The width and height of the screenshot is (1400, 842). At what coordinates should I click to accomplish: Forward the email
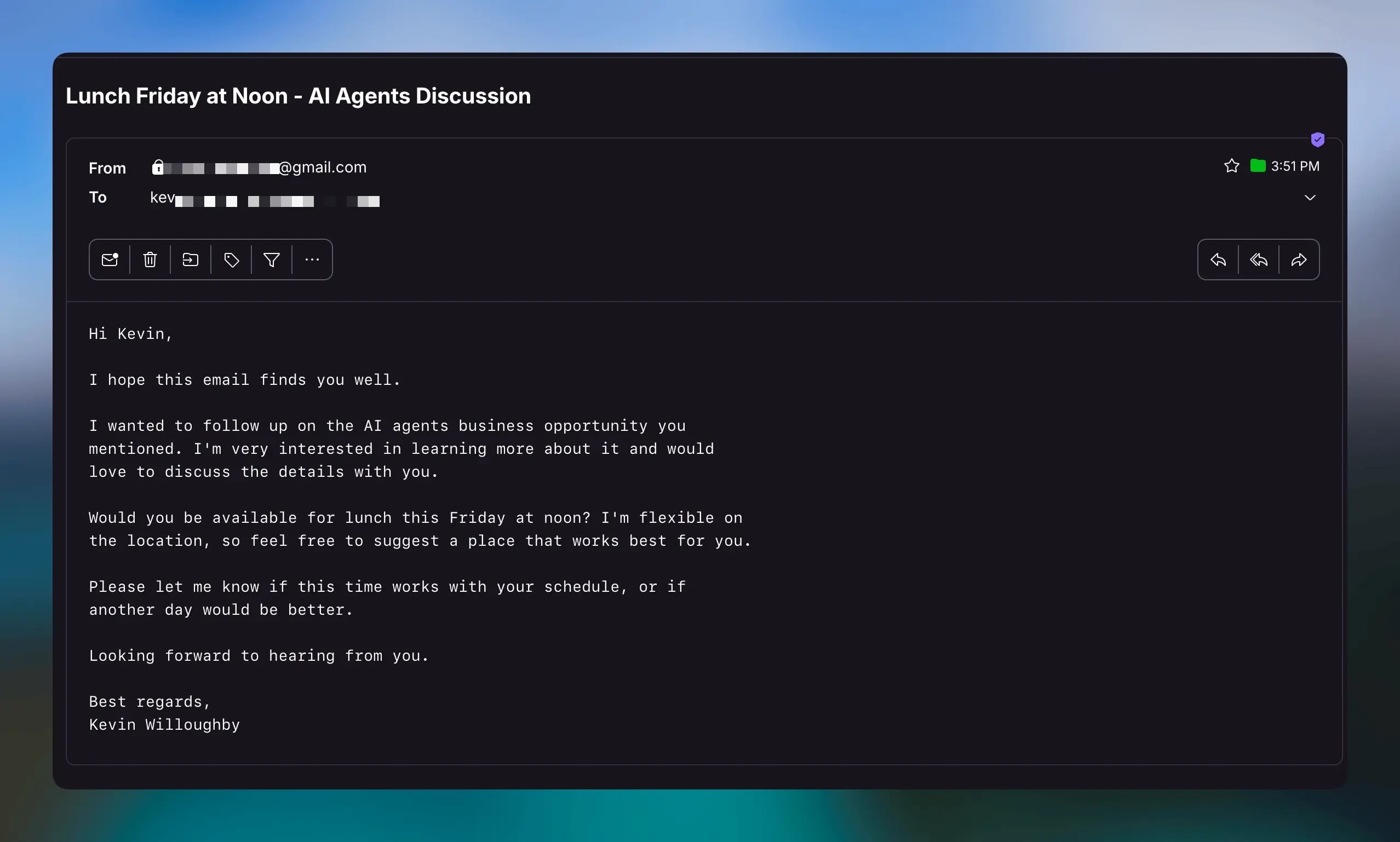1299,260
